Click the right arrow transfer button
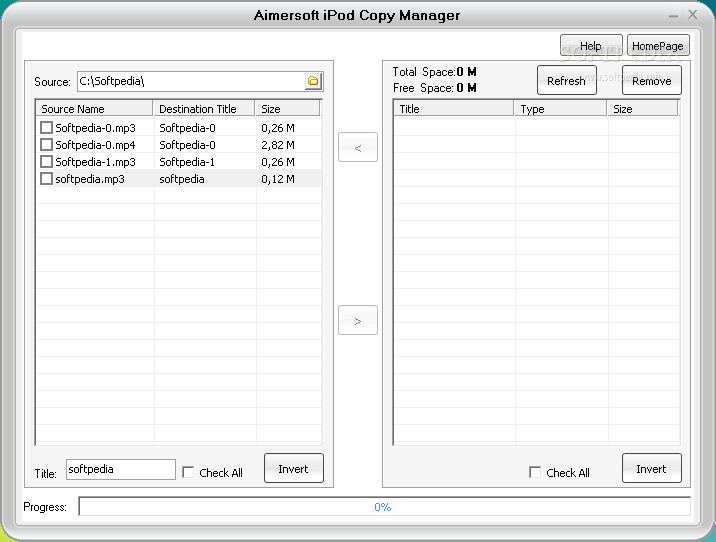The width and height of the screenshot is (716, 542). (358, 320)
